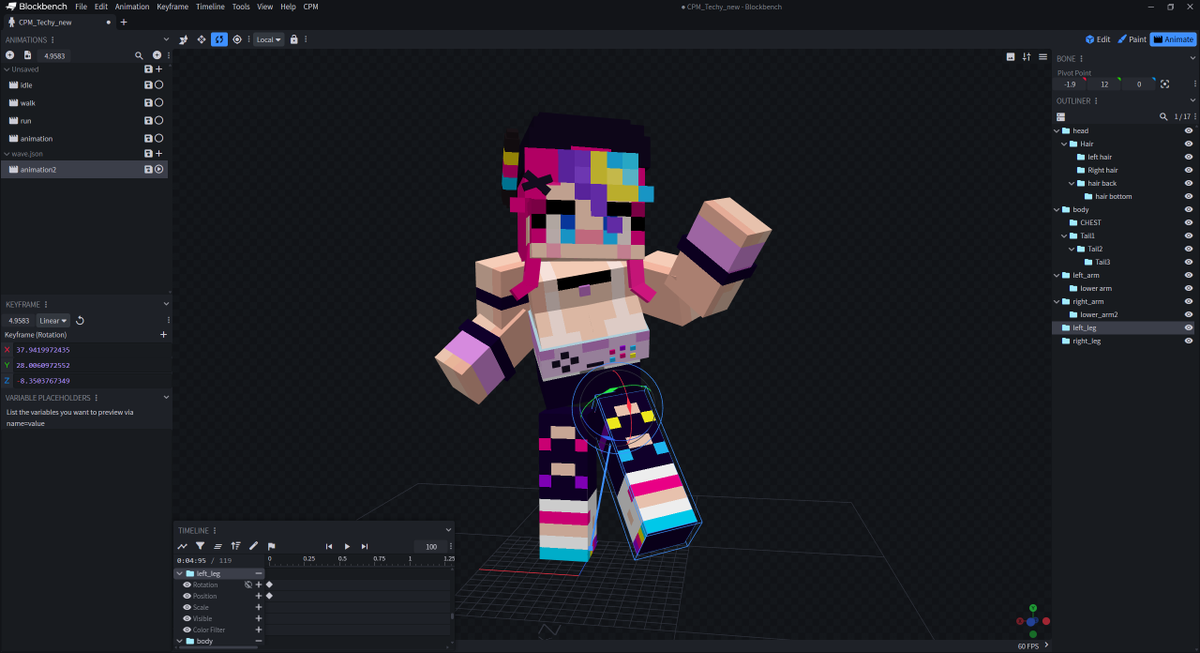Click the timeline pencil icon
Viewport: 1200px width, 653px height.
point(253,547)
